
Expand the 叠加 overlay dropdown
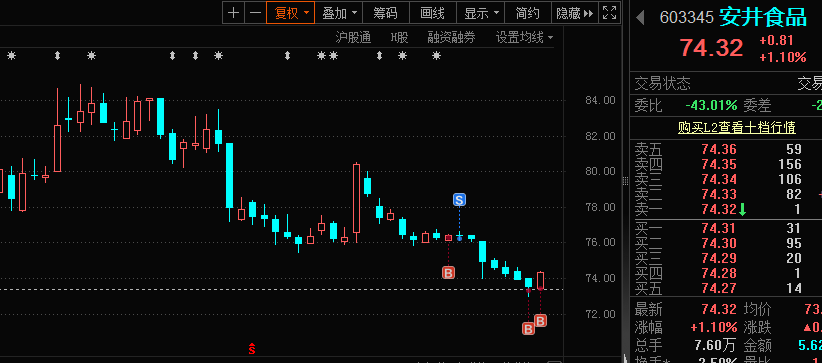tap(339, 13)
